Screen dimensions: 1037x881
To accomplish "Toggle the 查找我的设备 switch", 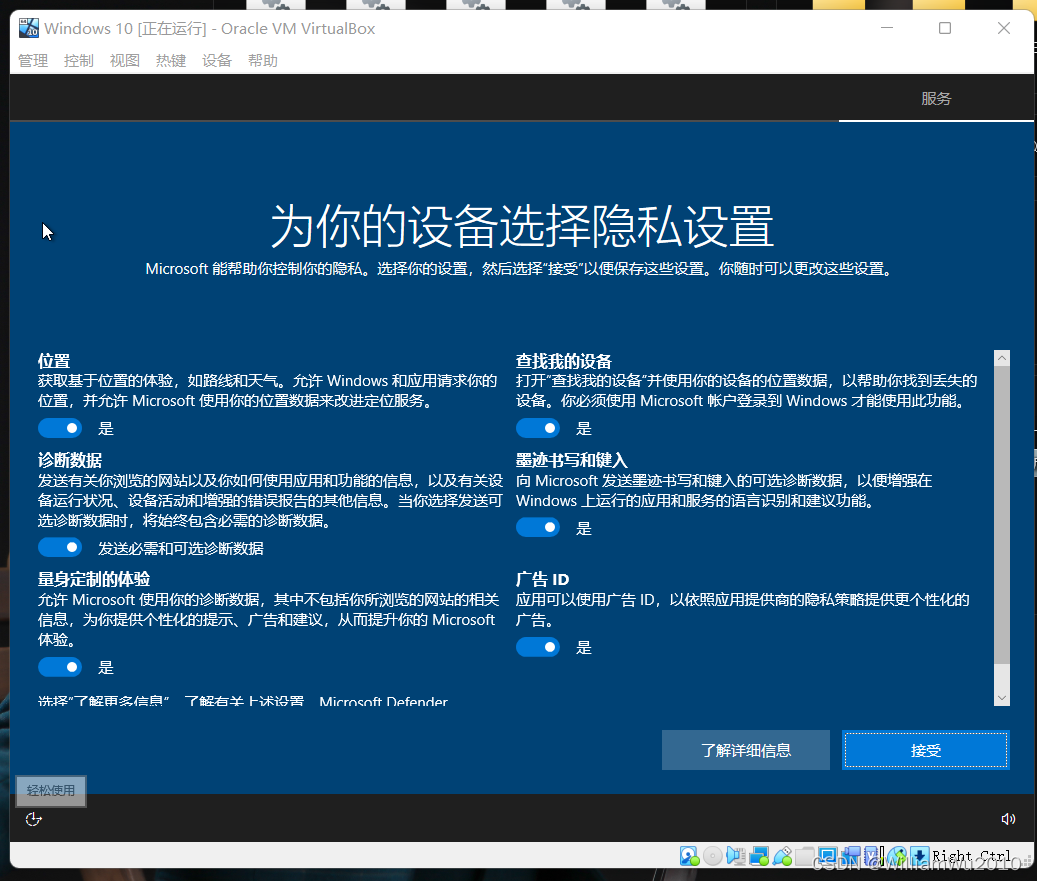I will tap(538, 428).
